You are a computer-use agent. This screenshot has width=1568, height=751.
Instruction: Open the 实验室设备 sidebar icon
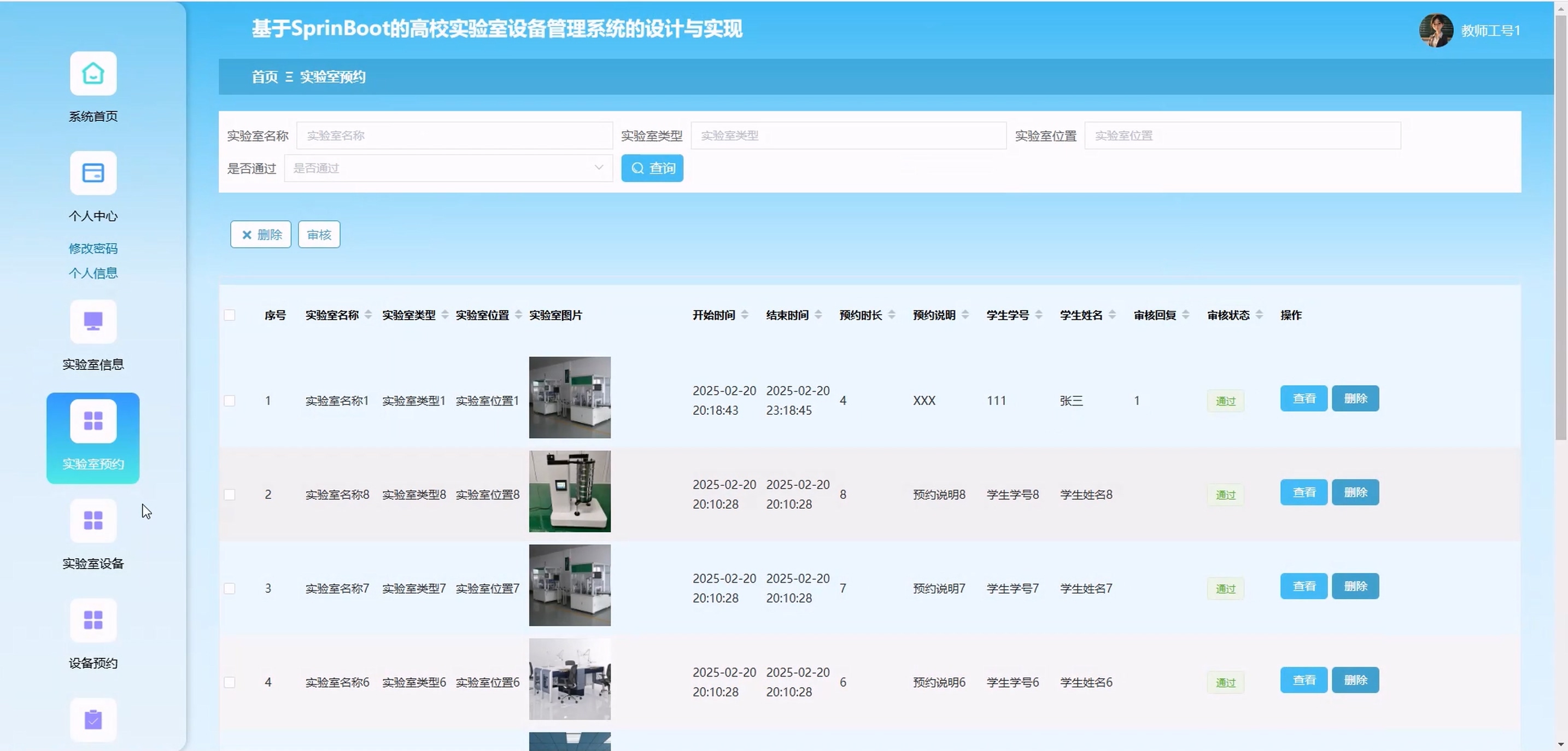[93, 520]
